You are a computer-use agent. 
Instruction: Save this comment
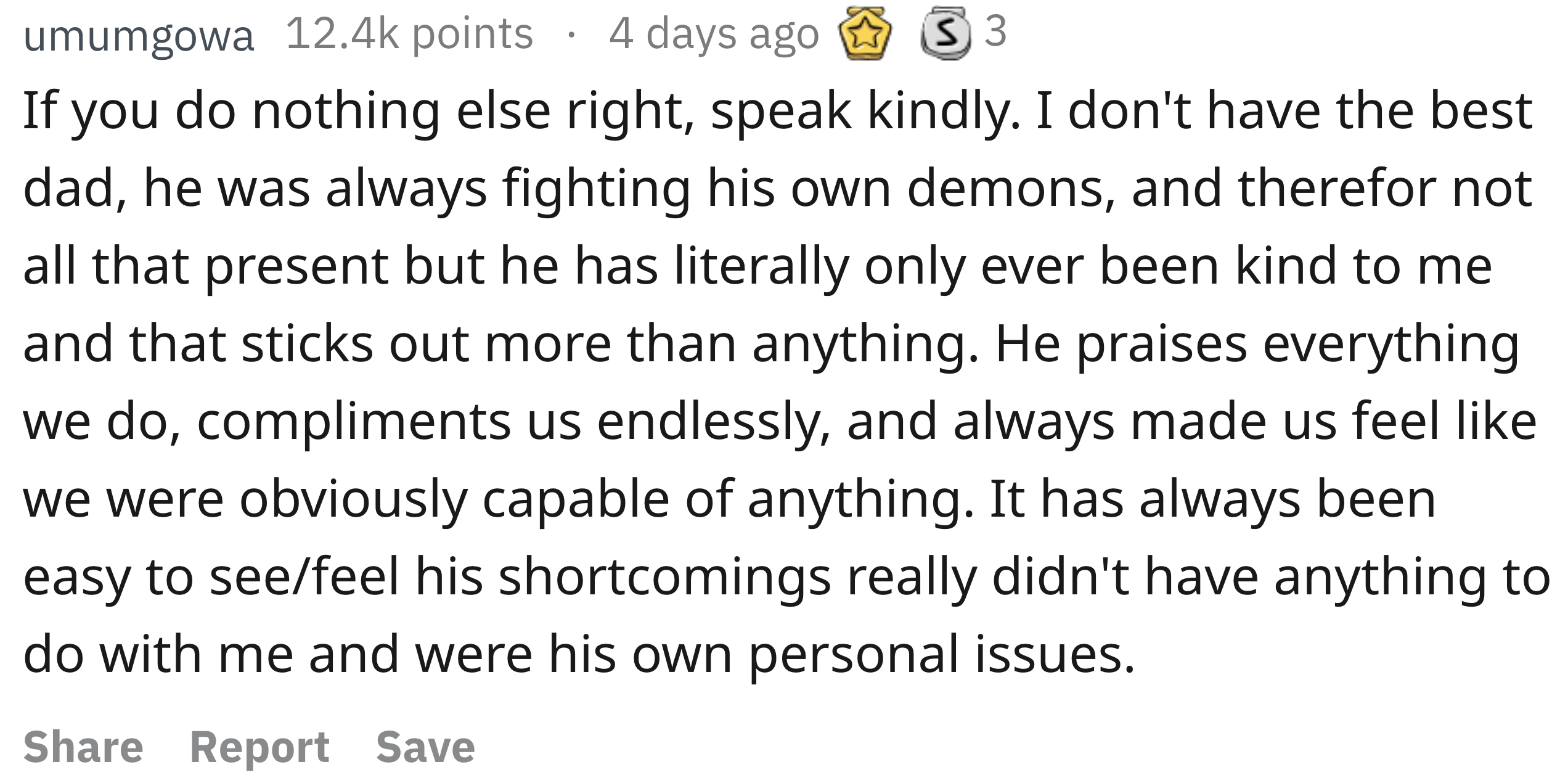pos(425,747)
